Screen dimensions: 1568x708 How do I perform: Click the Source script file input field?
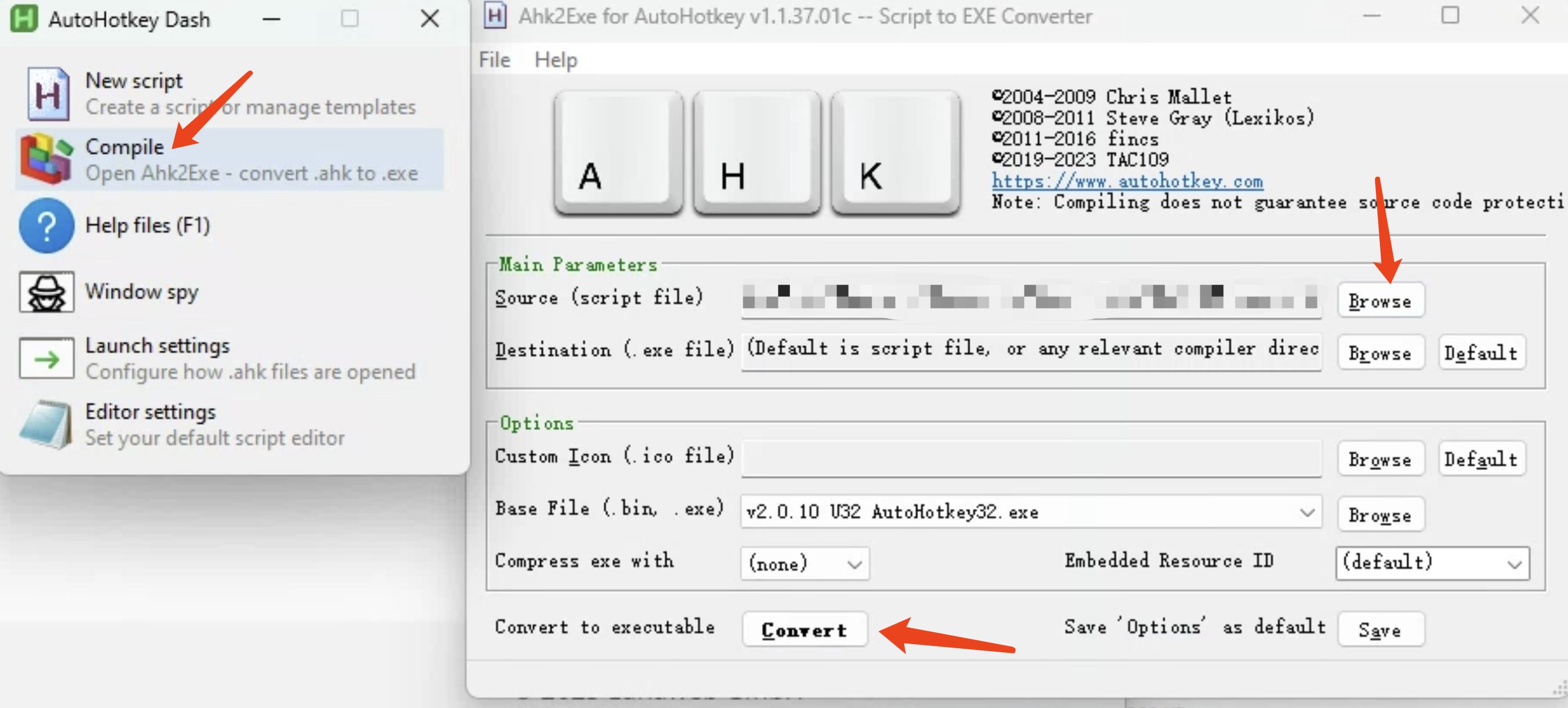tap(1031, 298)
